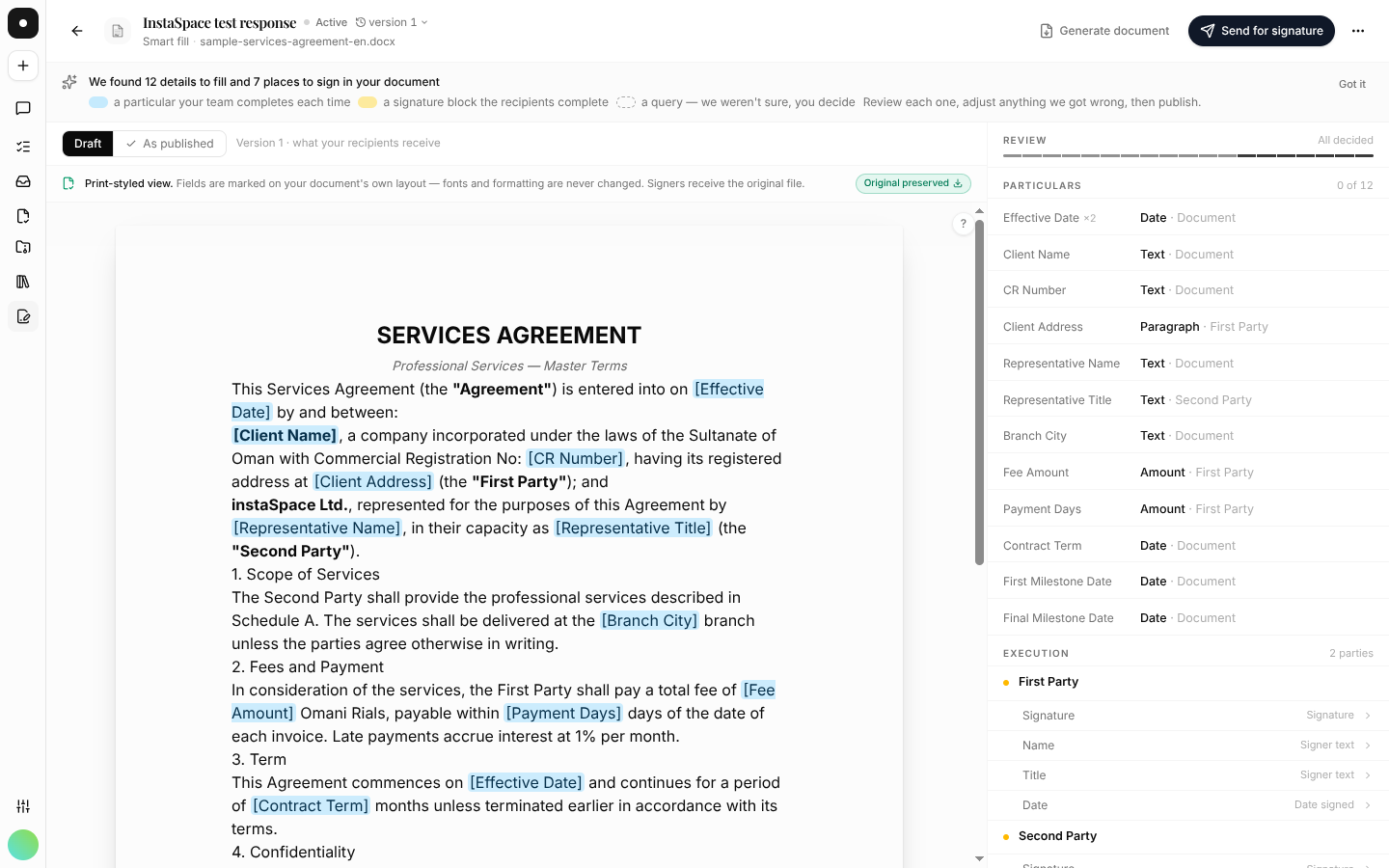Download original via Original preserved badge
1389x868 pixels.
pyautogui.click(x=912, y=183)
